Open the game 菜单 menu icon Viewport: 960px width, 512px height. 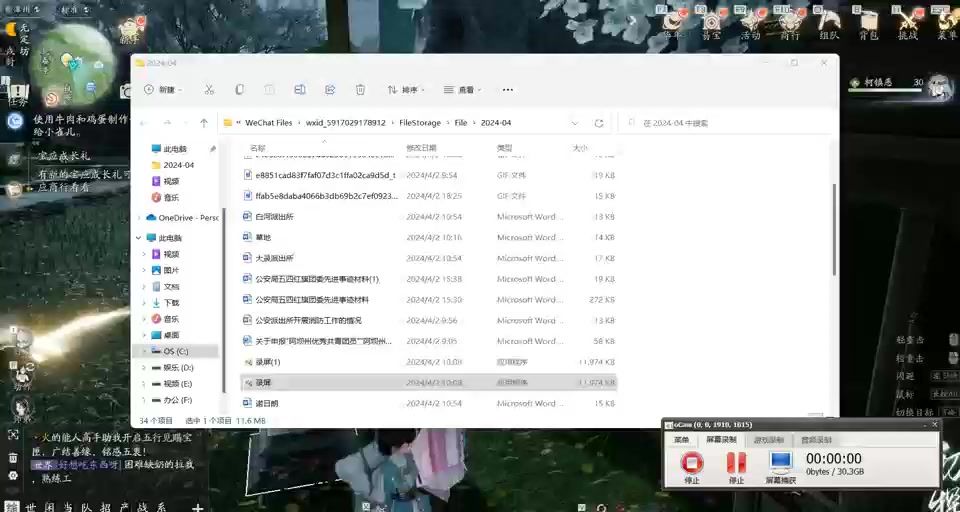click(x=947, y=22)
